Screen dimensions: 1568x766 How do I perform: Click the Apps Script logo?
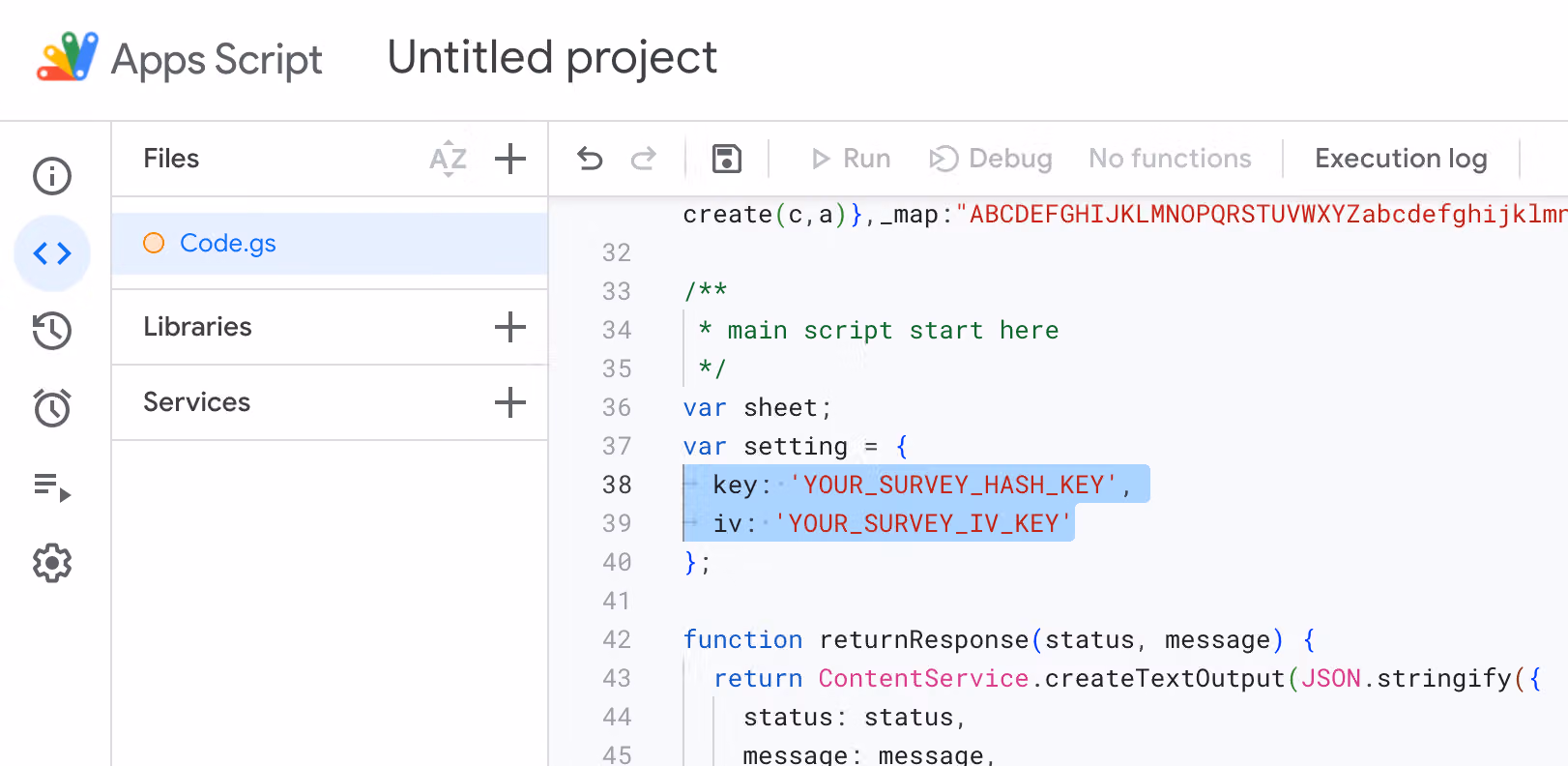[x=68, y=57]
